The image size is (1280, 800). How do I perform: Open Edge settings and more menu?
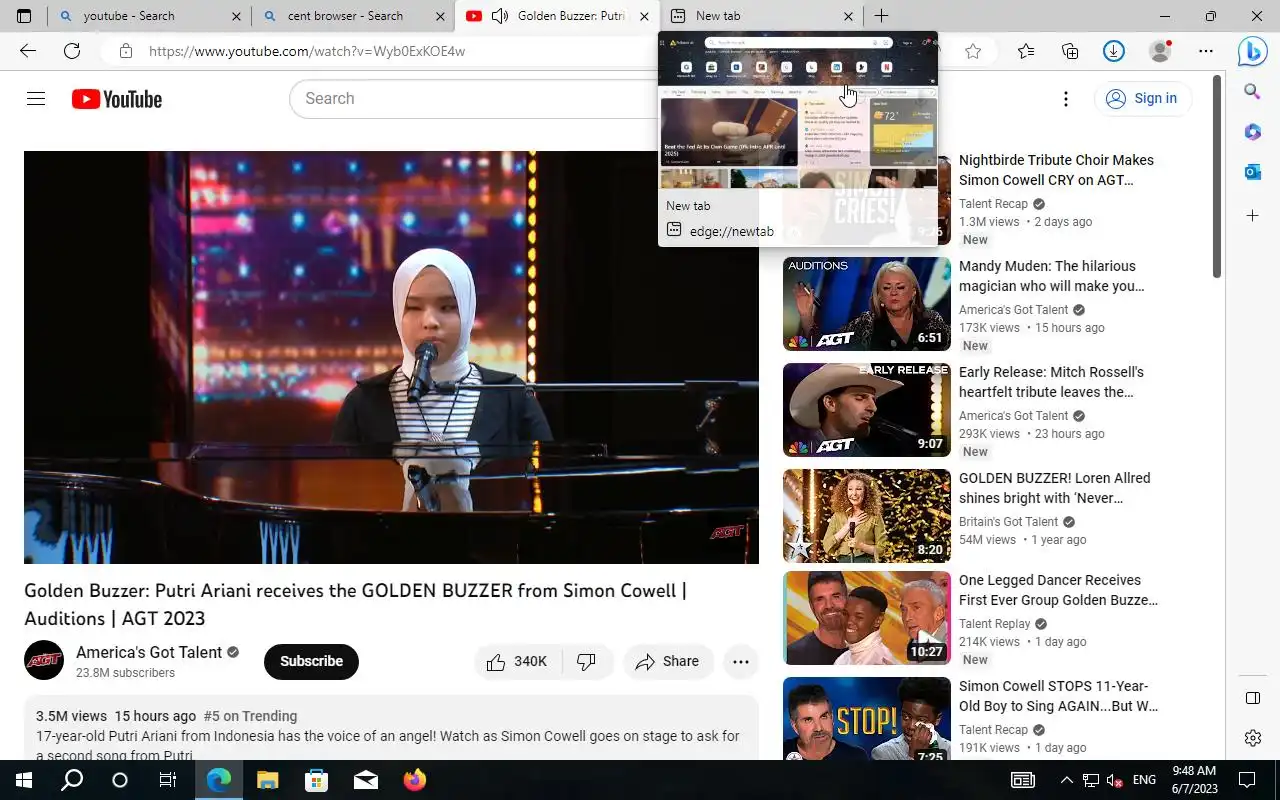(x=1206, y=51)
